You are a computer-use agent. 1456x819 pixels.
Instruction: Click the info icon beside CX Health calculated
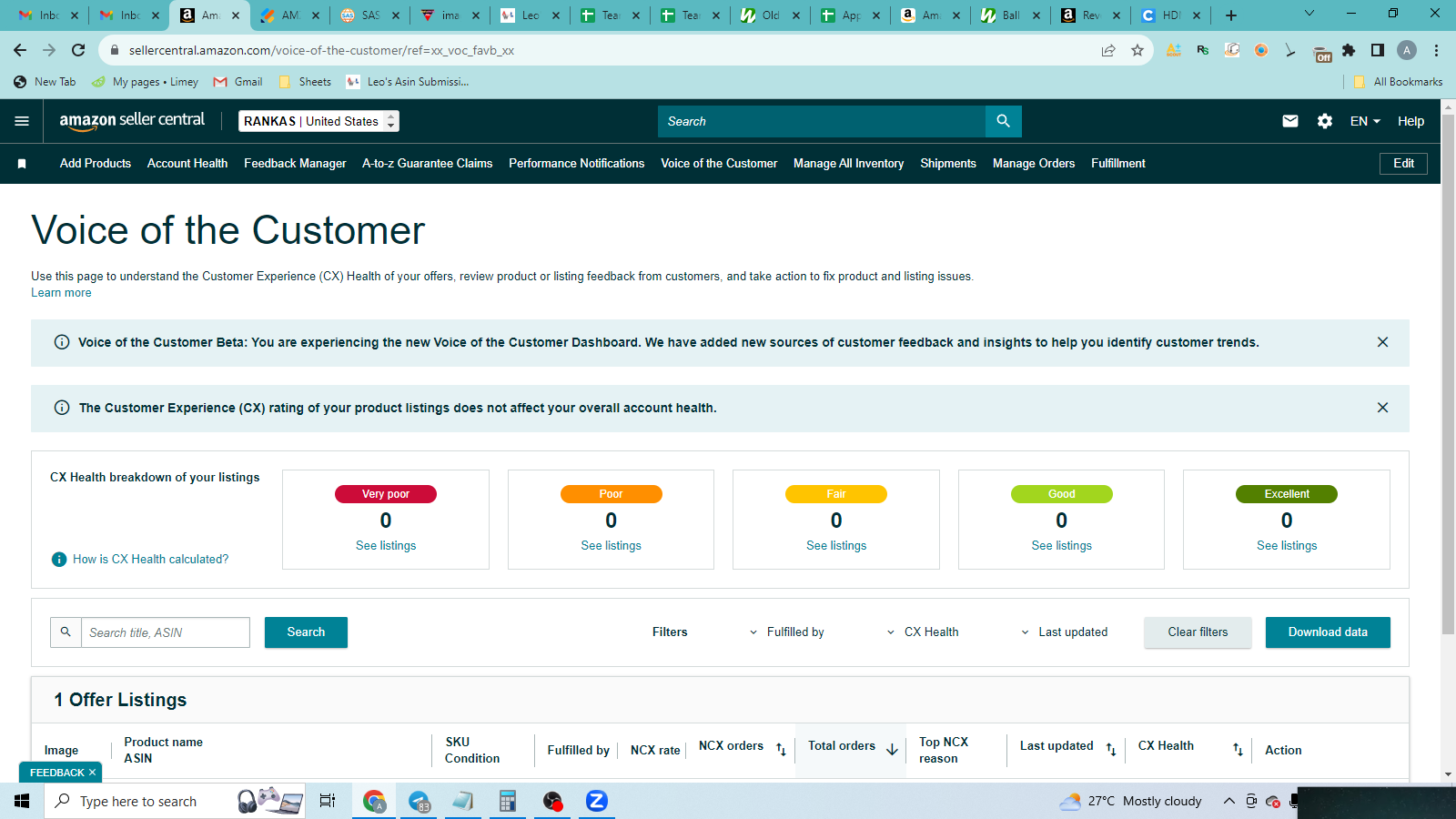pyautogui.click(x=59, y=560)
